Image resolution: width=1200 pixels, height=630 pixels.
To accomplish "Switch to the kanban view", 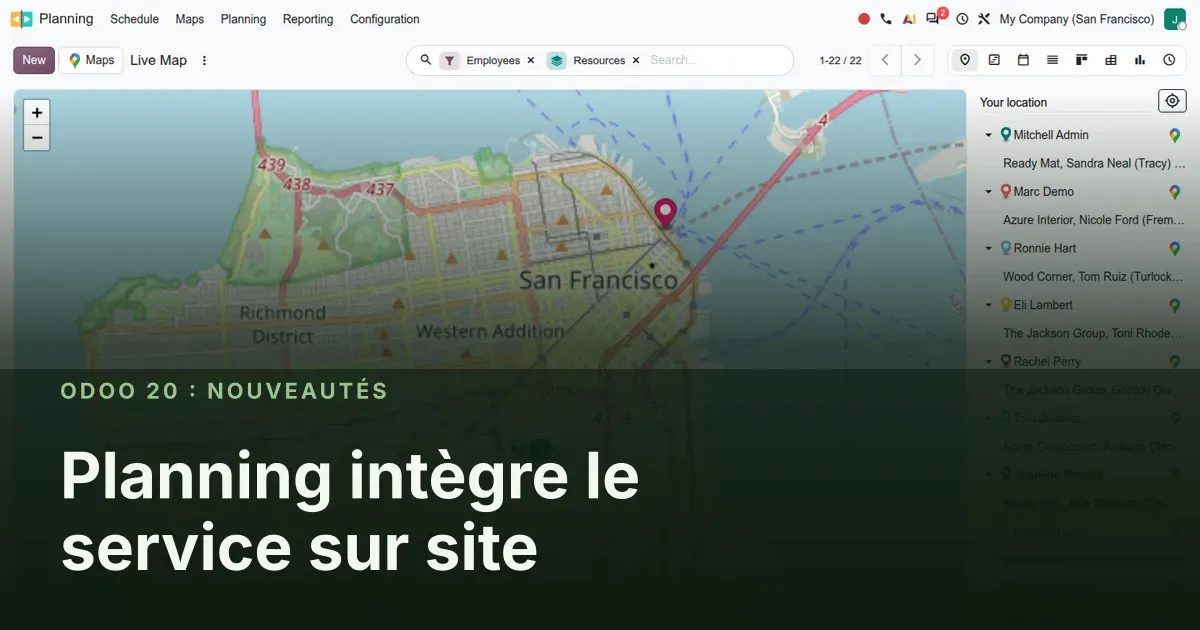I will click(x=1081, y=60).
